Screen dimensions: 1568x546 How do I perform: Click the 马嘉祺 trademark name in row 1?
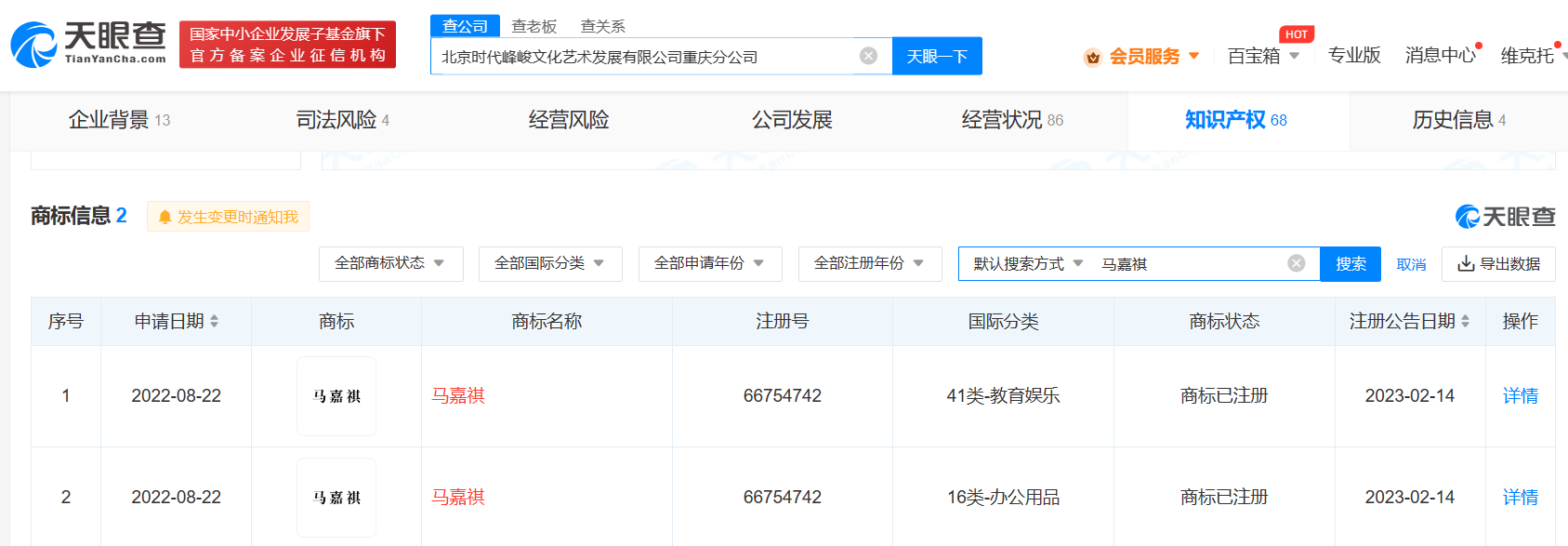(458, 396)
